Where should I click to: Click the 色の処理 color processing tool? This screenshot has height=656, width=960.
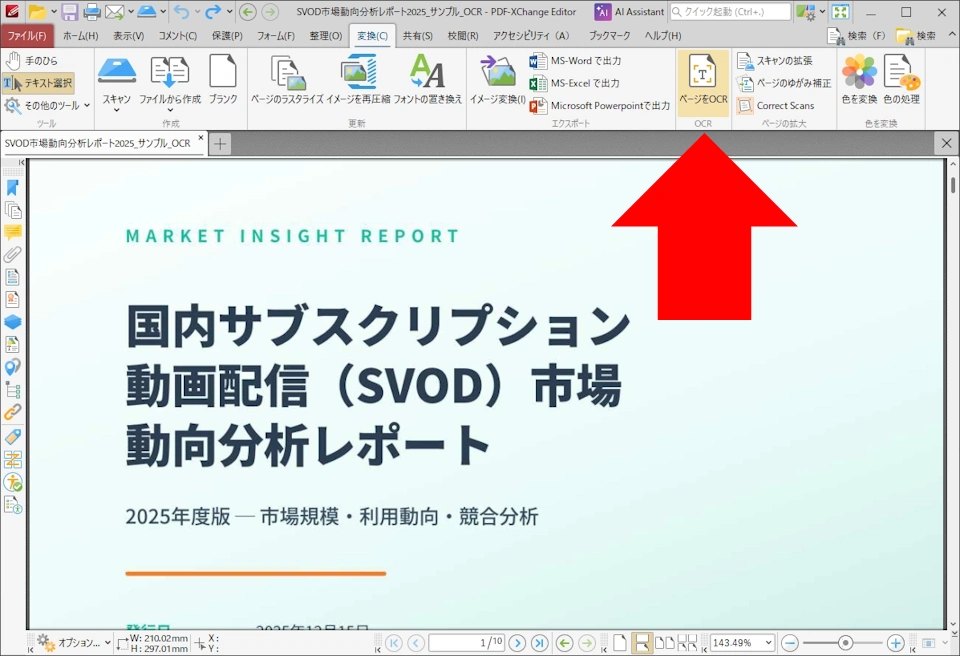click(901, 80)
